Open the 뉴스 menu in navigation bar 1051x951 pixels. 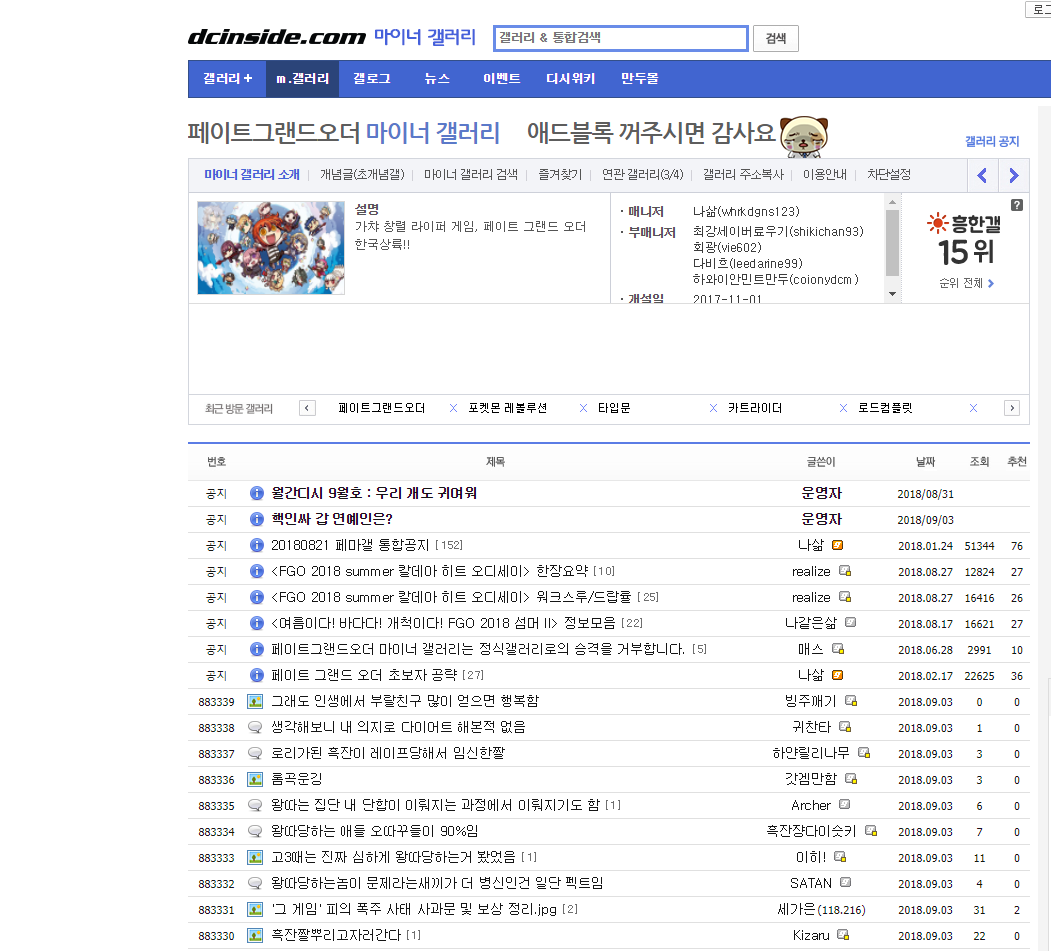(x=437, y=79)
